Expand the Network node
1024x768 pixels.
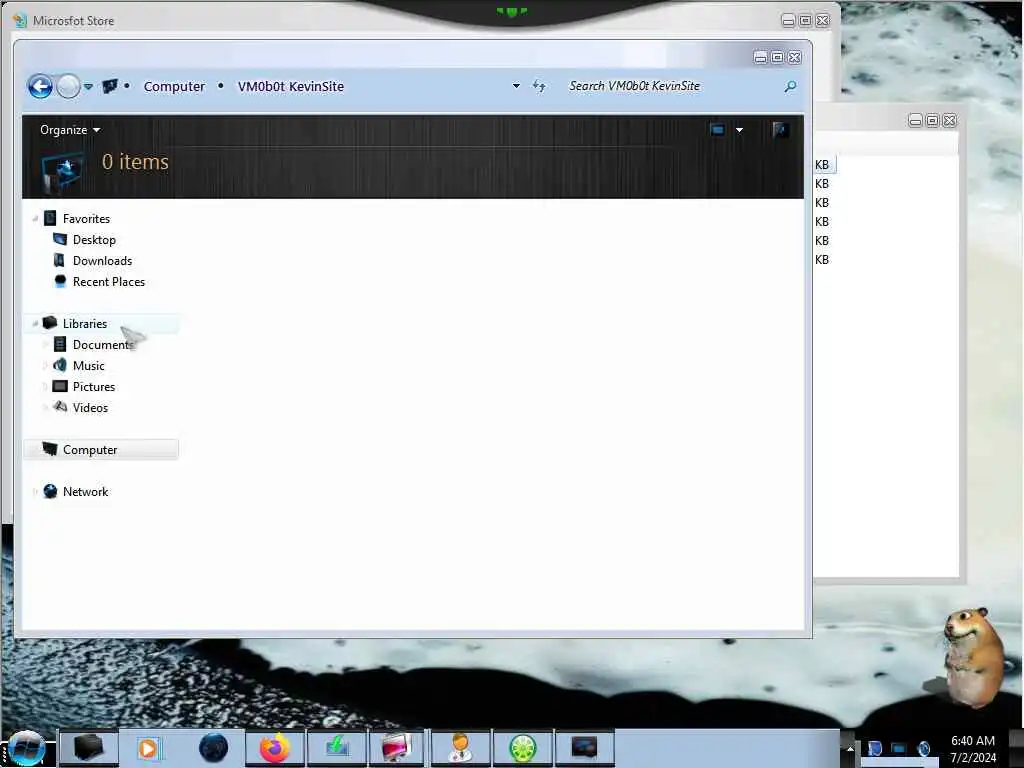pos(35,491)
